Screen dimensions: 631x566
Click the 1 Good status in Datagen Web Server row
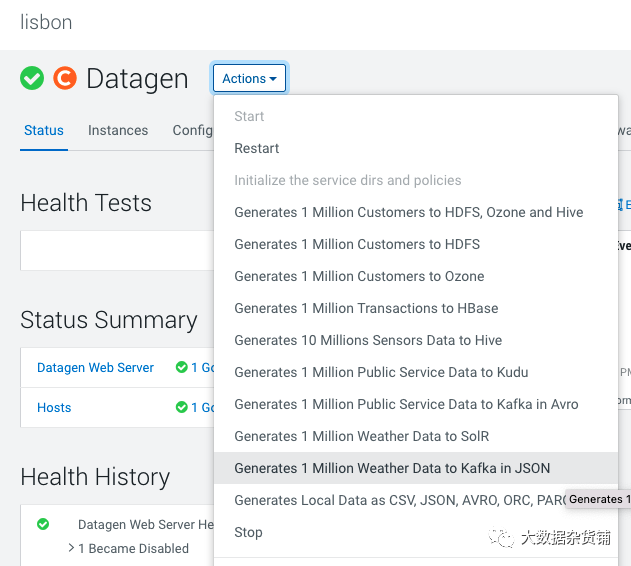pyautogui.click(x=202, y=367)
